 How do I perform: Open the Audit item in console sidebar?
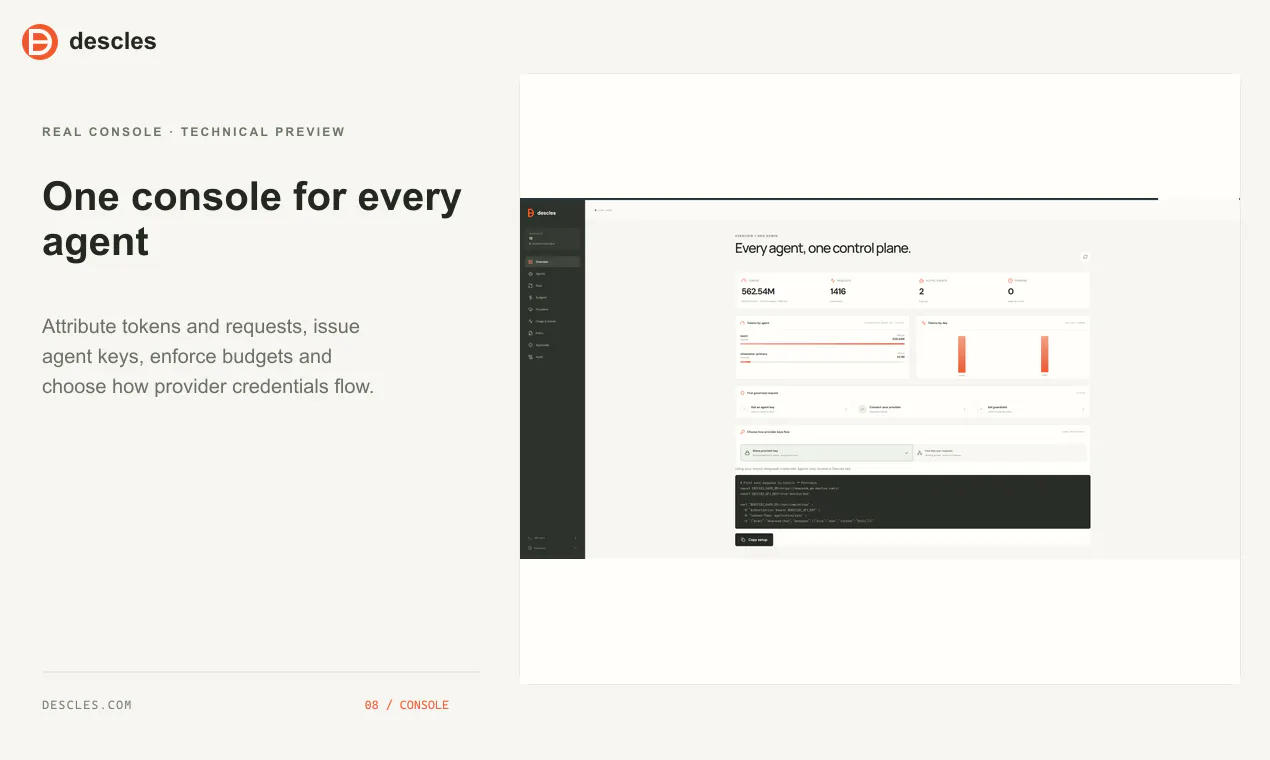[552, 357]
